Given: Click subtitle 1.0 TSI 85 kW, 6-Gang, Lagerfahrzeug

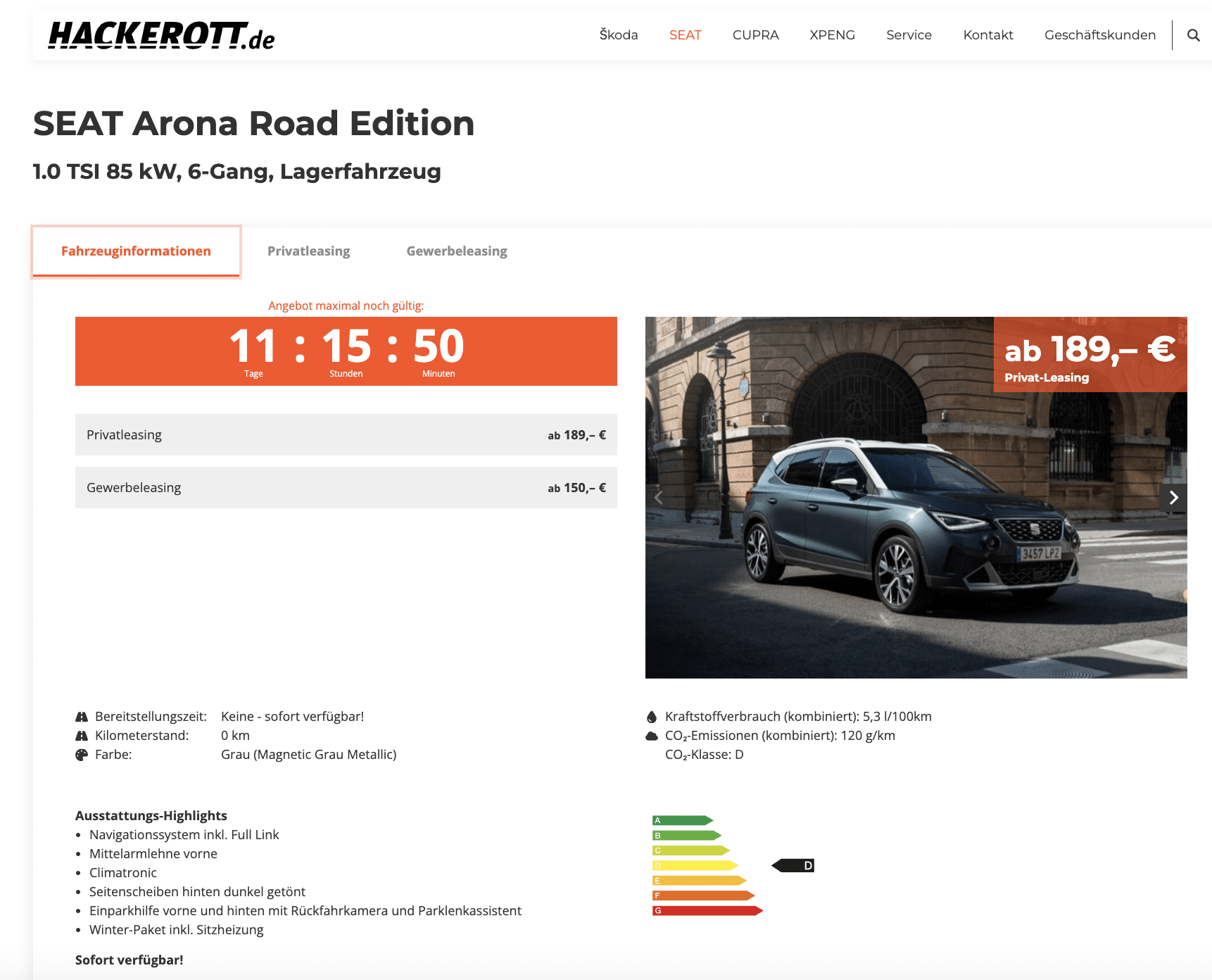Looking at the screenshot, I should point(236,171).
